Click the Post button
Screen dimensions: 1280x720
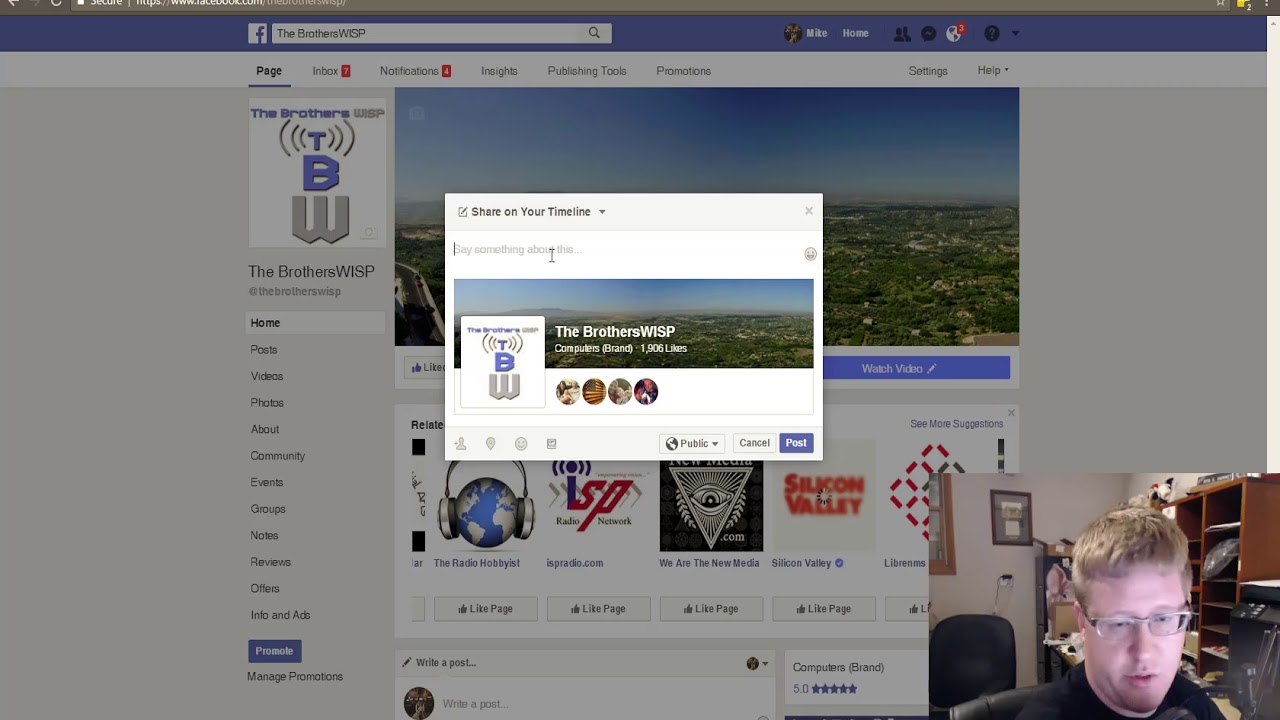[796, 443]
